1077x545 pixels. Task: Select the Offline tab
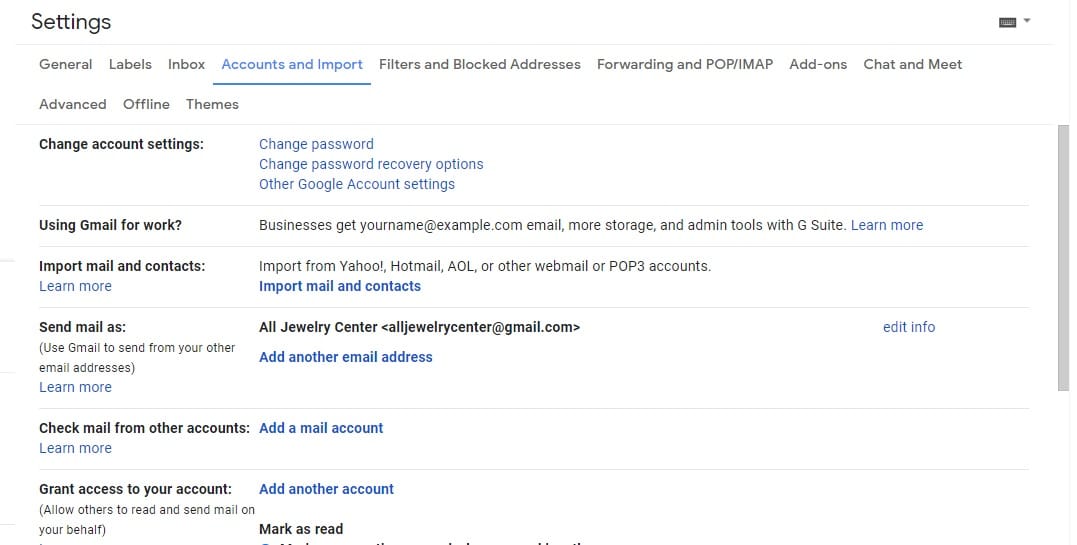(146, 104)
